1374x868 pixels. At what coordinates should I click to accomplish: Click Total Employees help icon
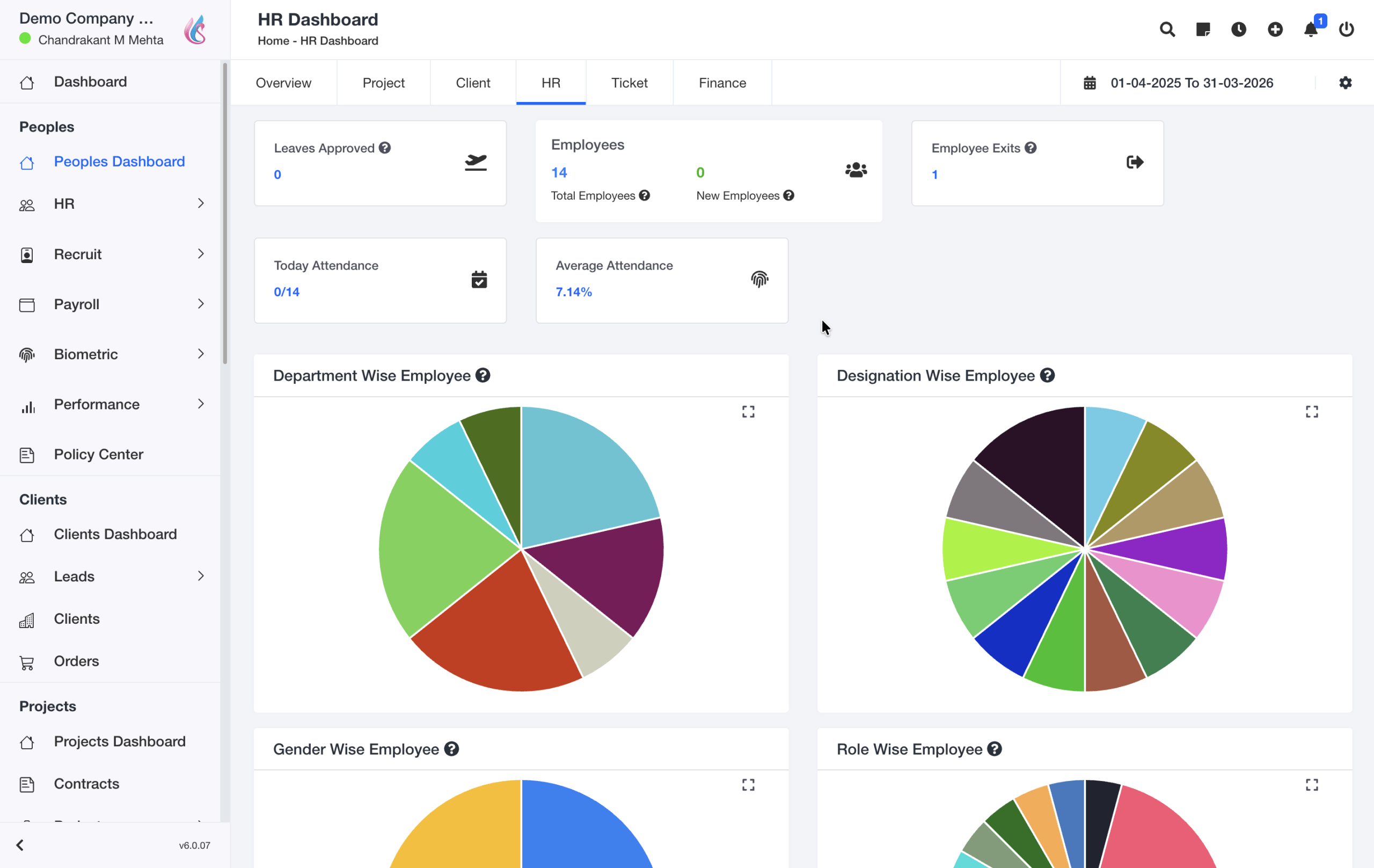tap(645, 195)
